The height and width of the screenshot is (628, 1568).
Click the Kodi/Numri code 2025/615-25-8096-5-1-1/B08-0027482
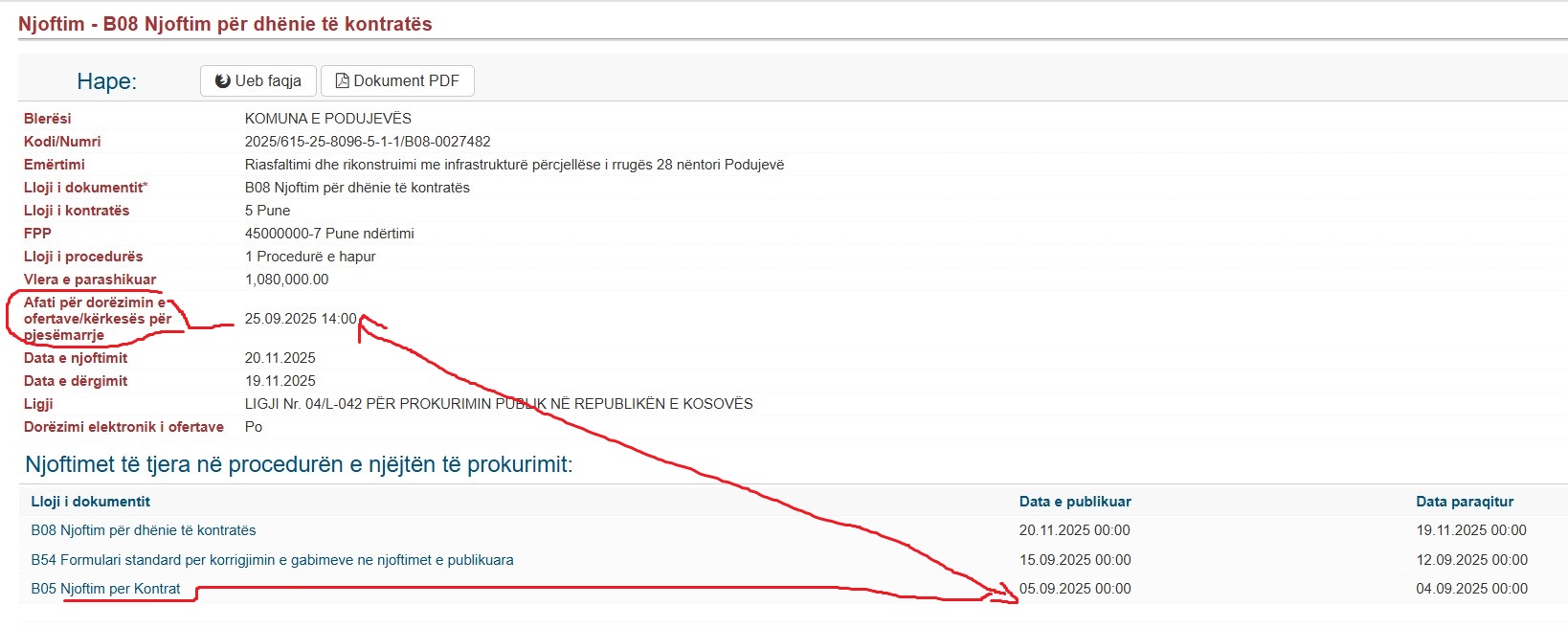click(x=368, y=142)
